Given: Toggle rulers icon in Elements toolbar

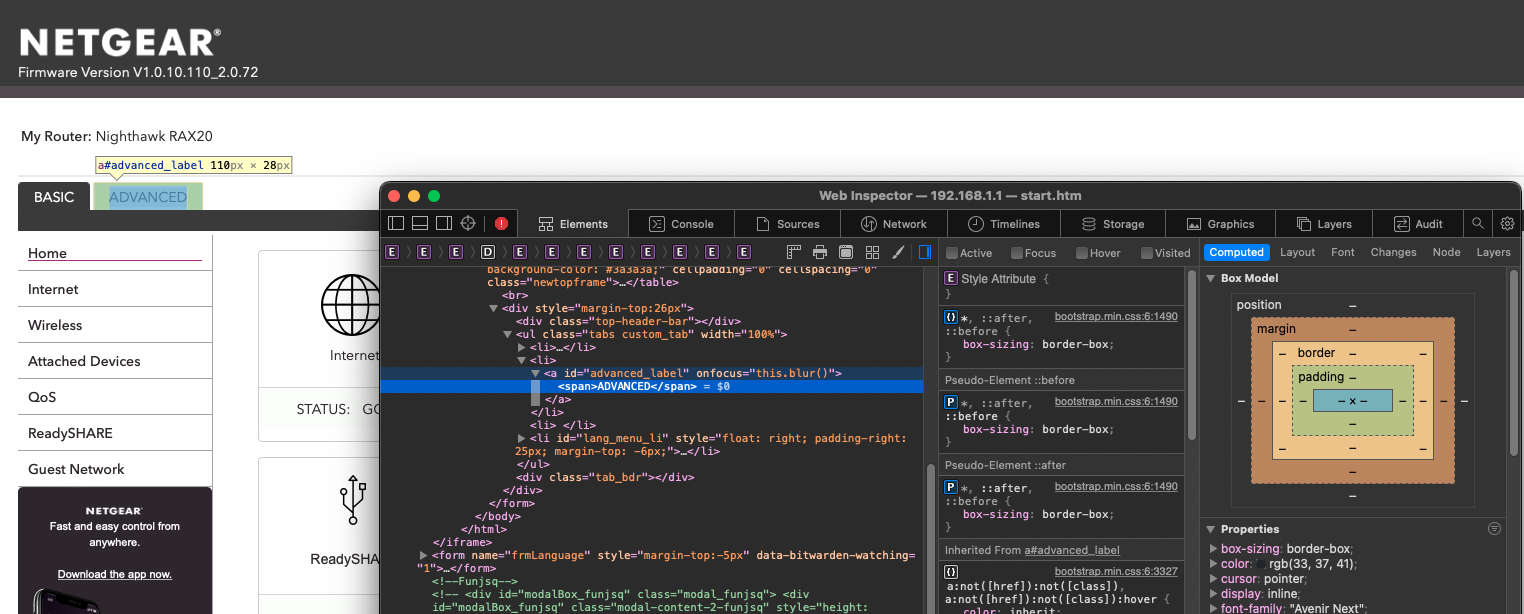Looking at the screenshot, I should (795, 252).
